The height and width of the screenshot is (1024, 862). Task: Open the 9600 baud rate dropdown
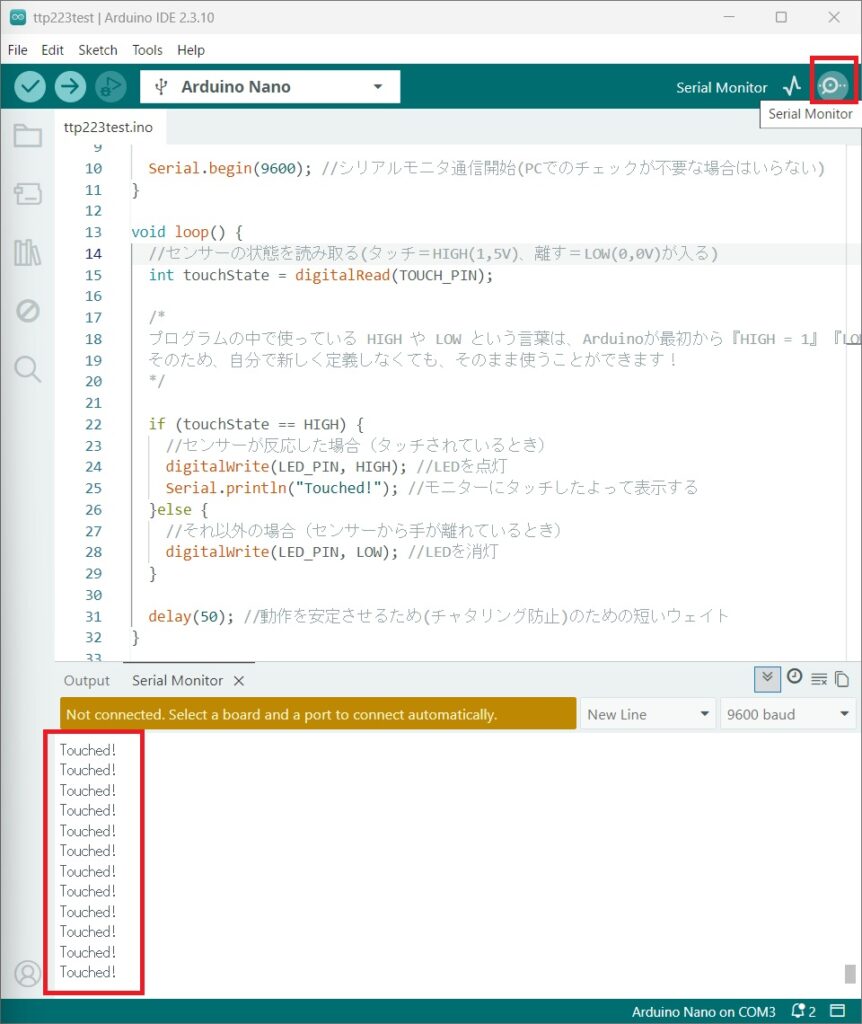[x=788, y=714]
